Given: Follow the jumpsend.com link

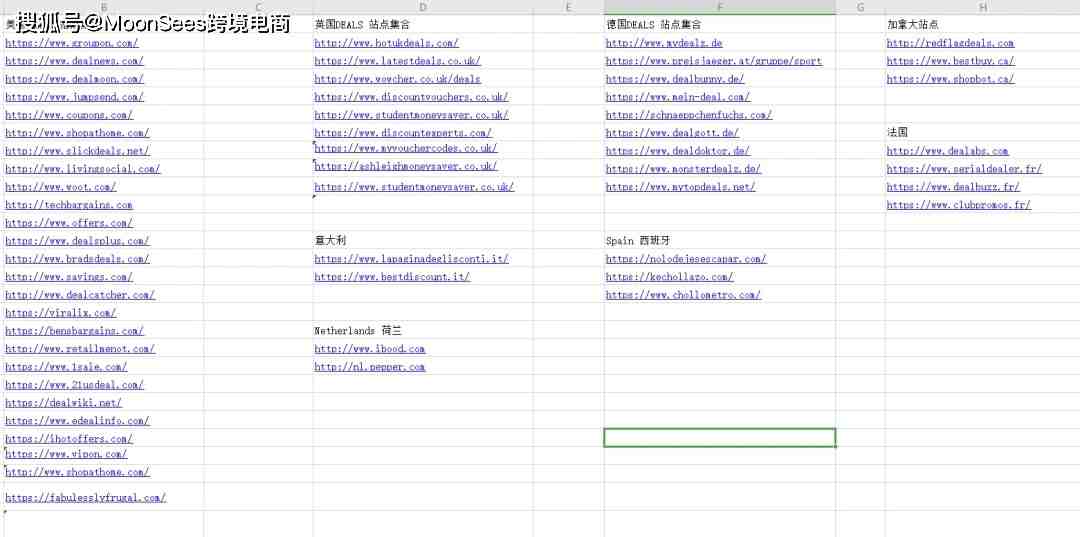Looking at the screenshot, I should click(74, 97).
